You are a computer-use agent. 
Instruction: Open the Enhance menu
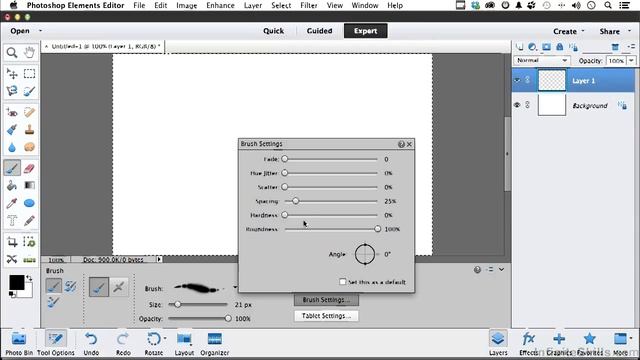click(220, 5)
